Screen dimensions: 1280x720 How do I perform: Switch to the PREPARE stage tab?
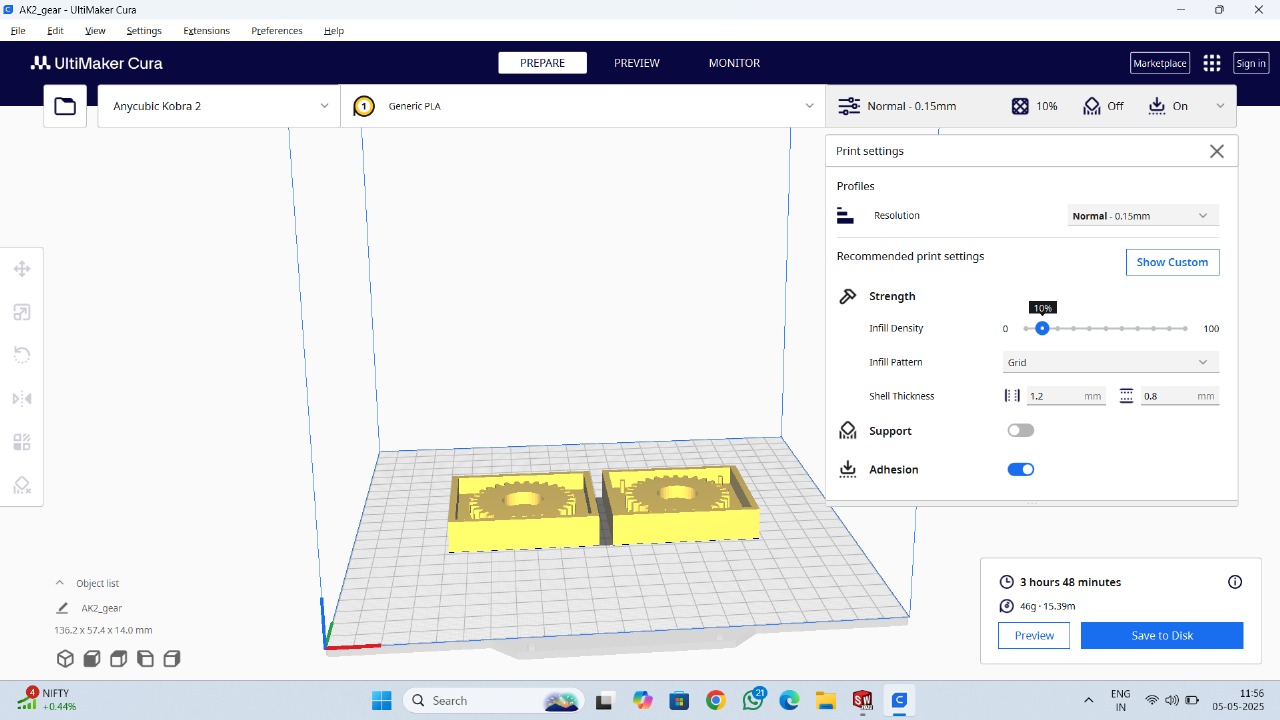(542, 63)
